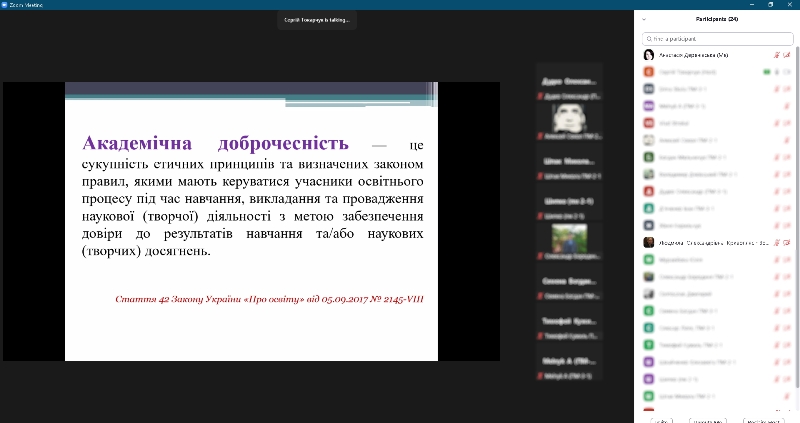Click the Unmute Me button
The image size is (800, 423).
click(708, 421)
